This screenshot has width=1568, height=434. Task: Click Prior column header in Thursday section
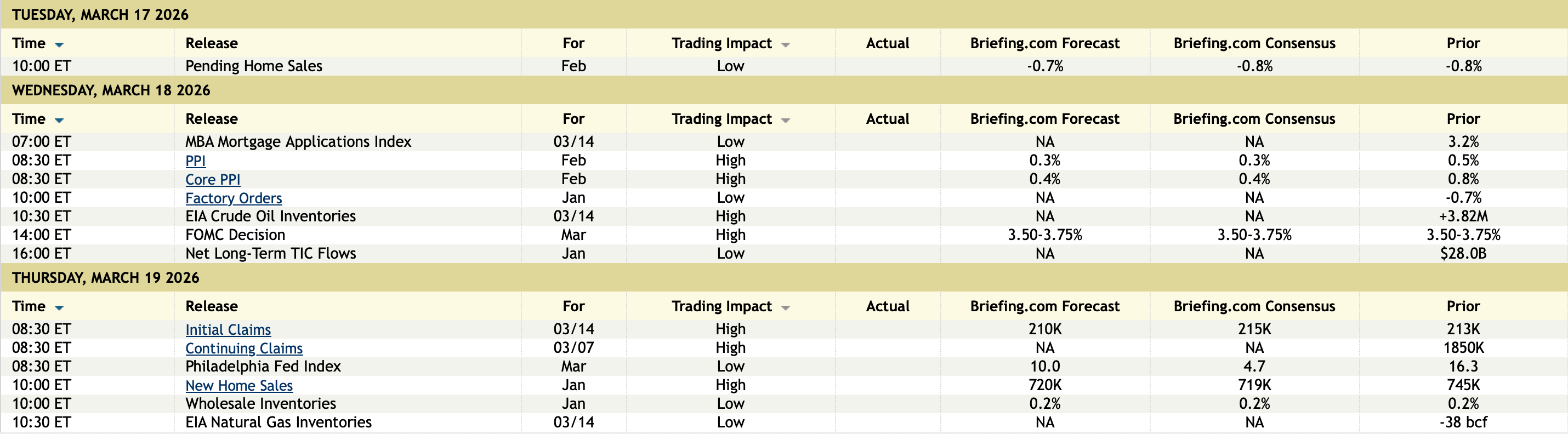click(1463, 306)
